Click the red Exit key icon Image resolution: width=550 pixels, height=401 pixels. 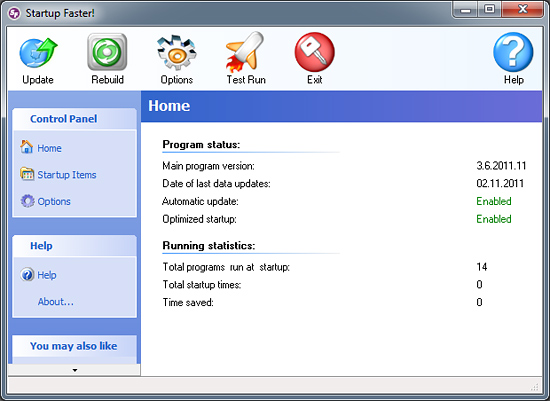(x=315, y=52)
